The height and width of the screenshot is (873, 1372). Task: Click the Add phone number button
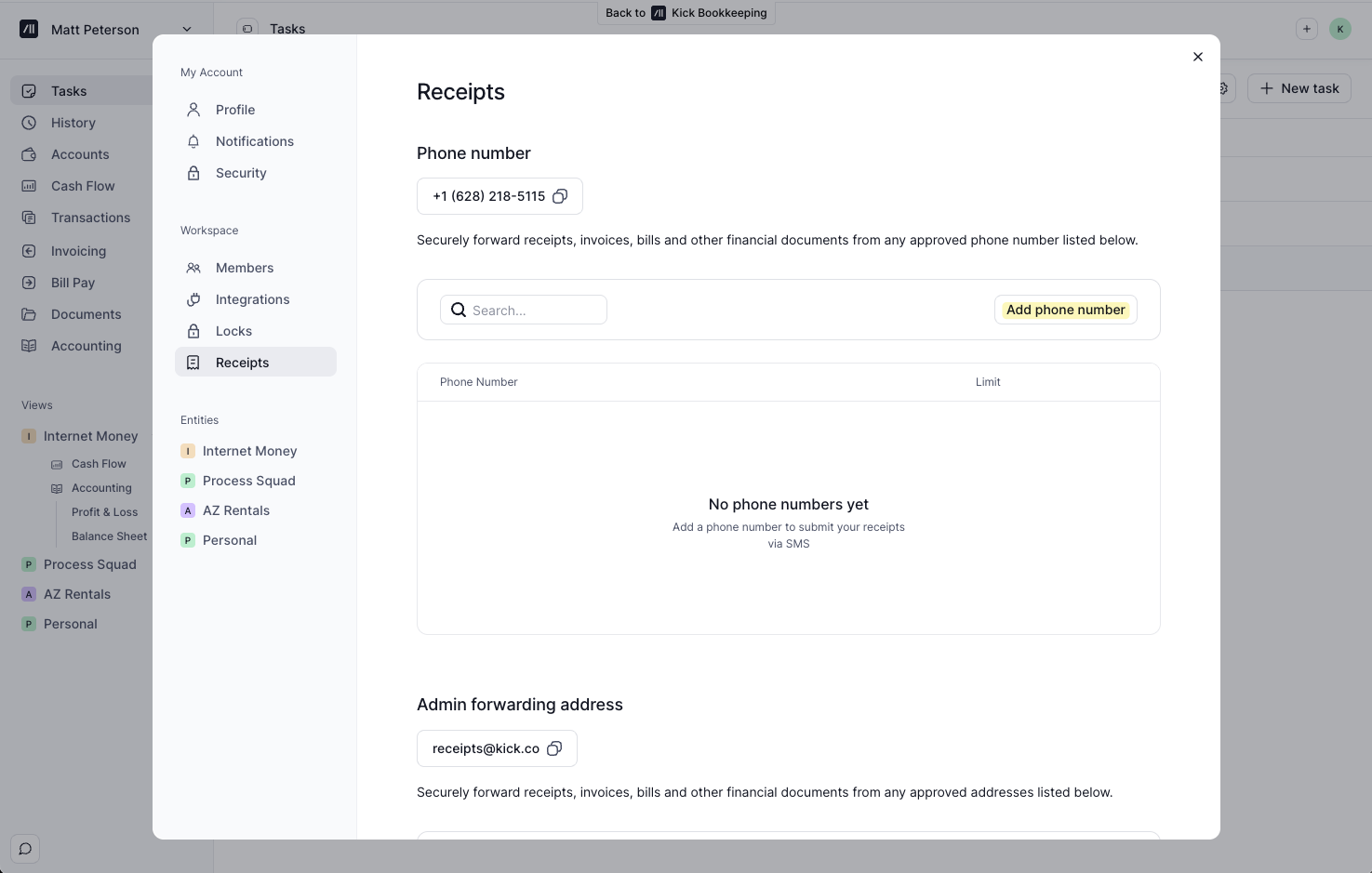[x=1065, y=310]
